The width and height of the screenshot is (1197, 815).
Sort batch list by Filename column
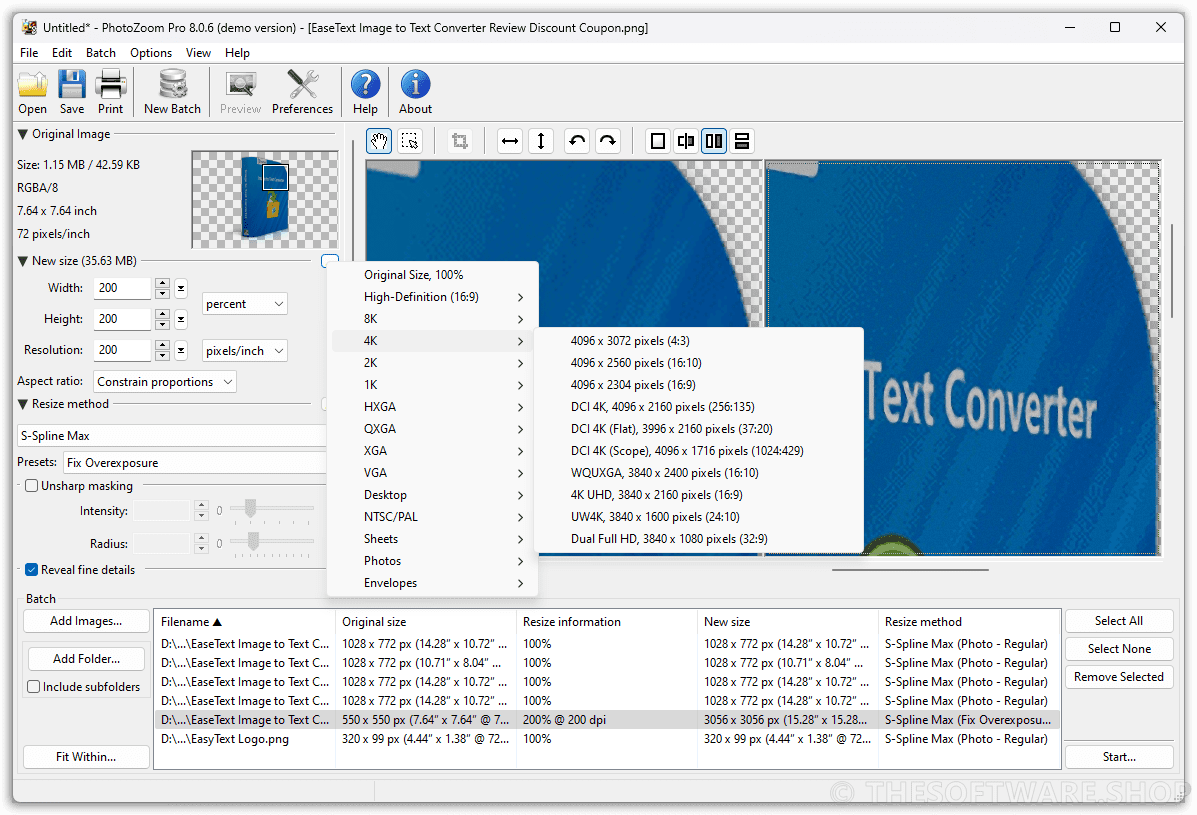tap(244, 622)
